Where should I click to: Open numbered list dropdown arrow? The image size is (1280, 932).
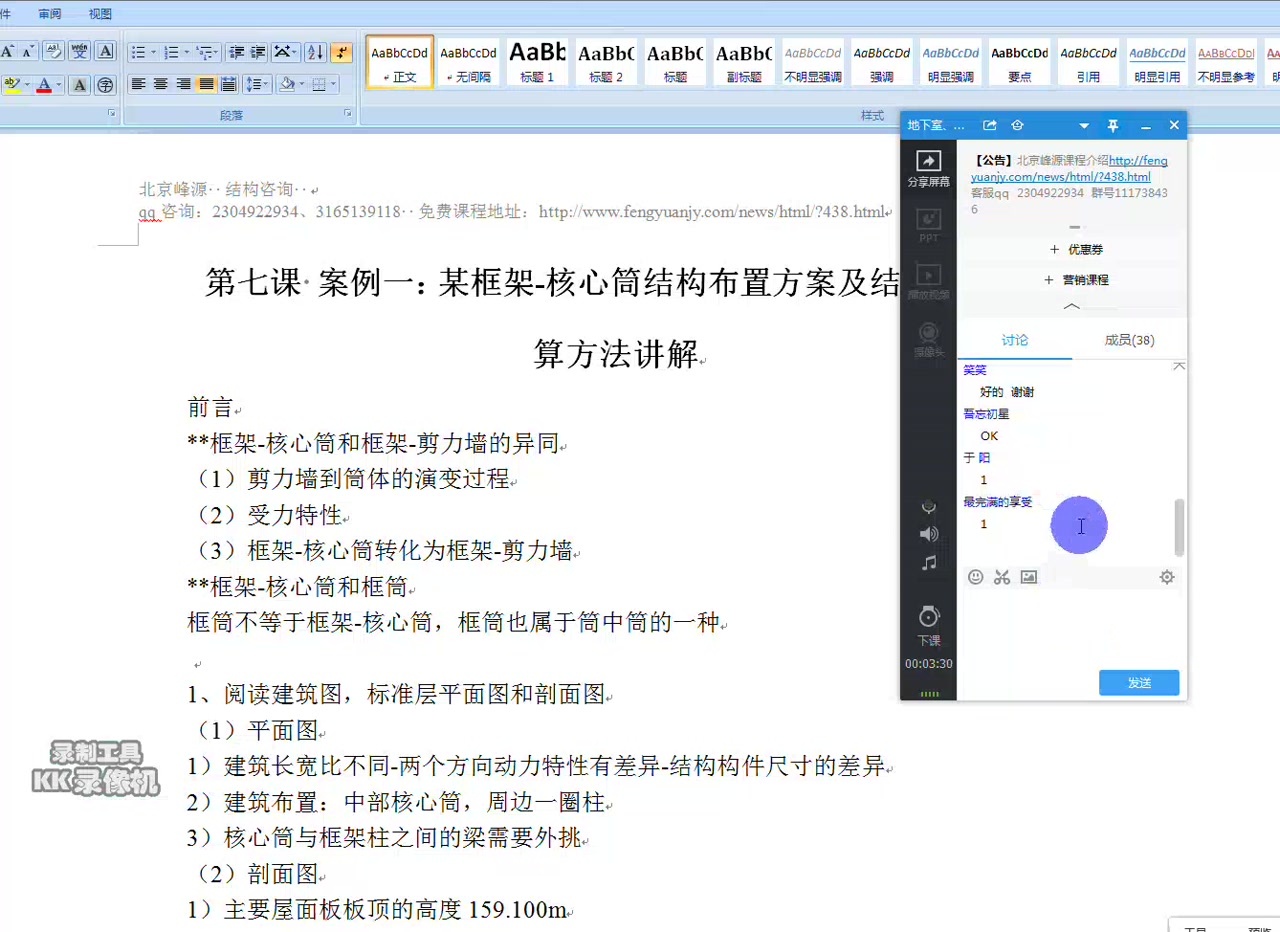click(x=186, y=52)
